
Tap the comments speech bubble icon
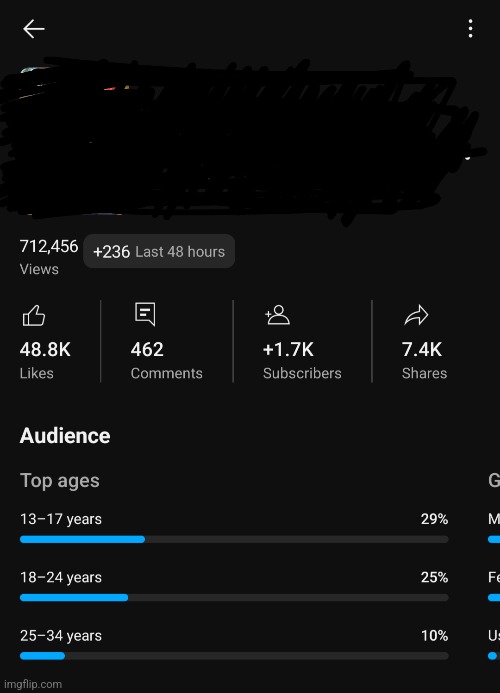(x=145, y=314)
